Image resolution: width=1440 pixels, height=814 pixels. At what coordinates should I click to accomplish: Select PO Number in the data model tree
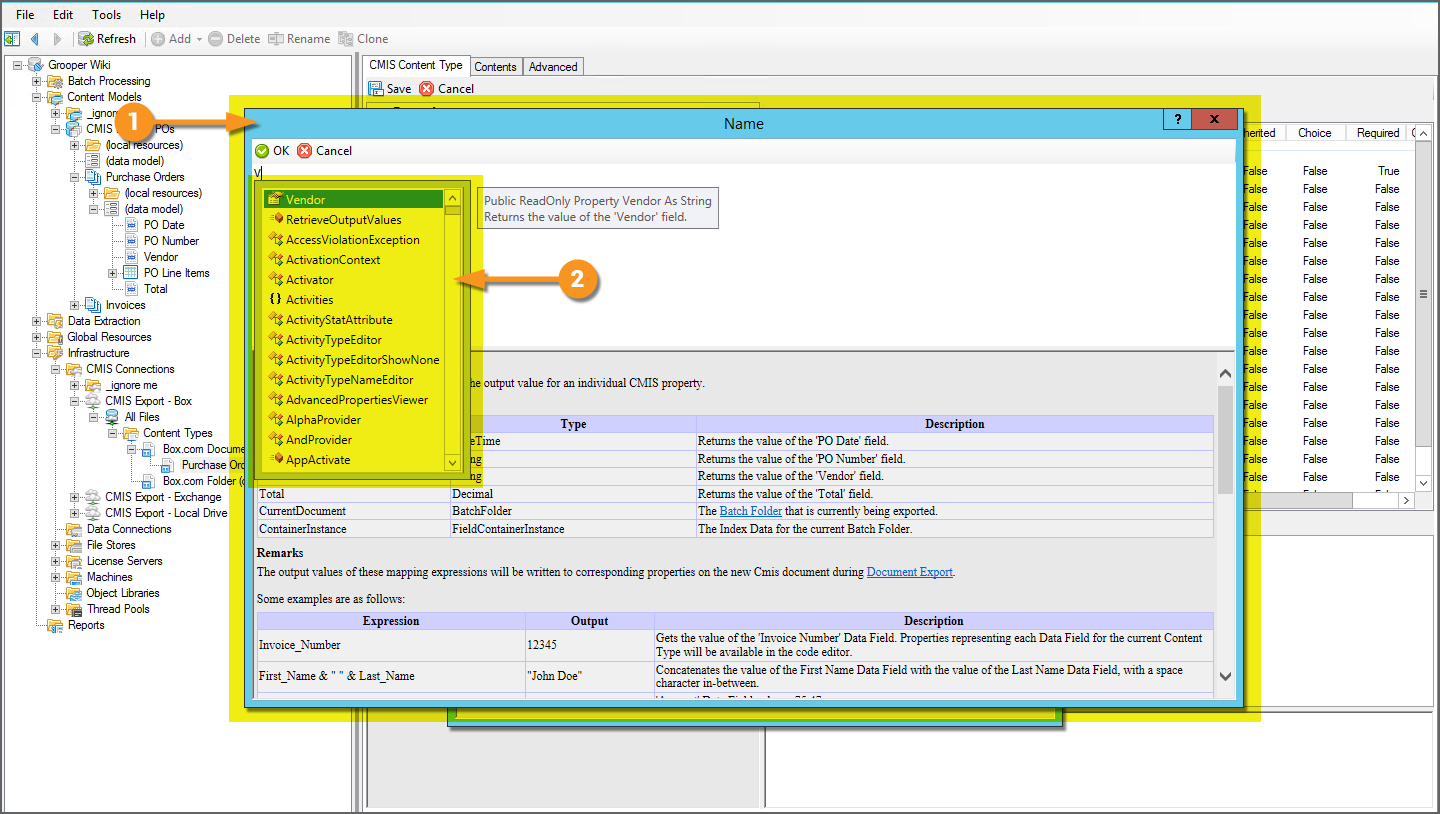(x=171, y=241)
